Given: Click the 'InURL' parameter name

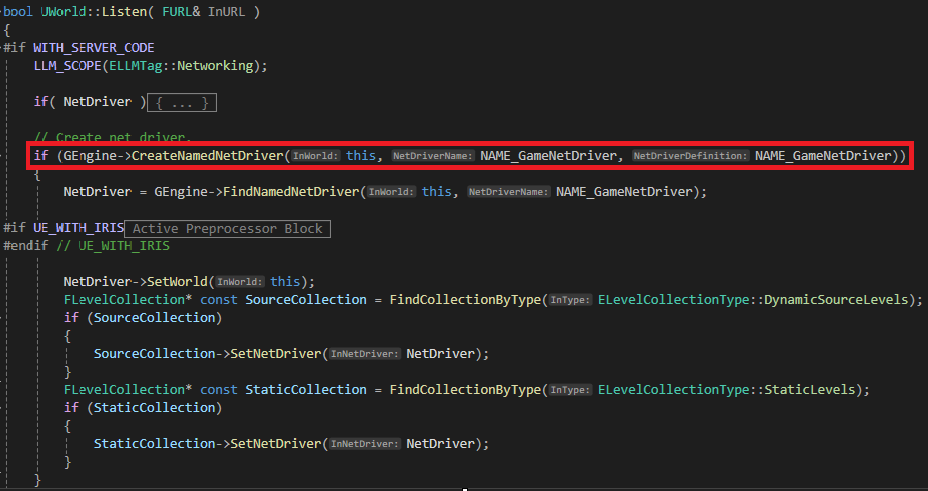Looking at the screenshot, I should (x=226, y=12).
